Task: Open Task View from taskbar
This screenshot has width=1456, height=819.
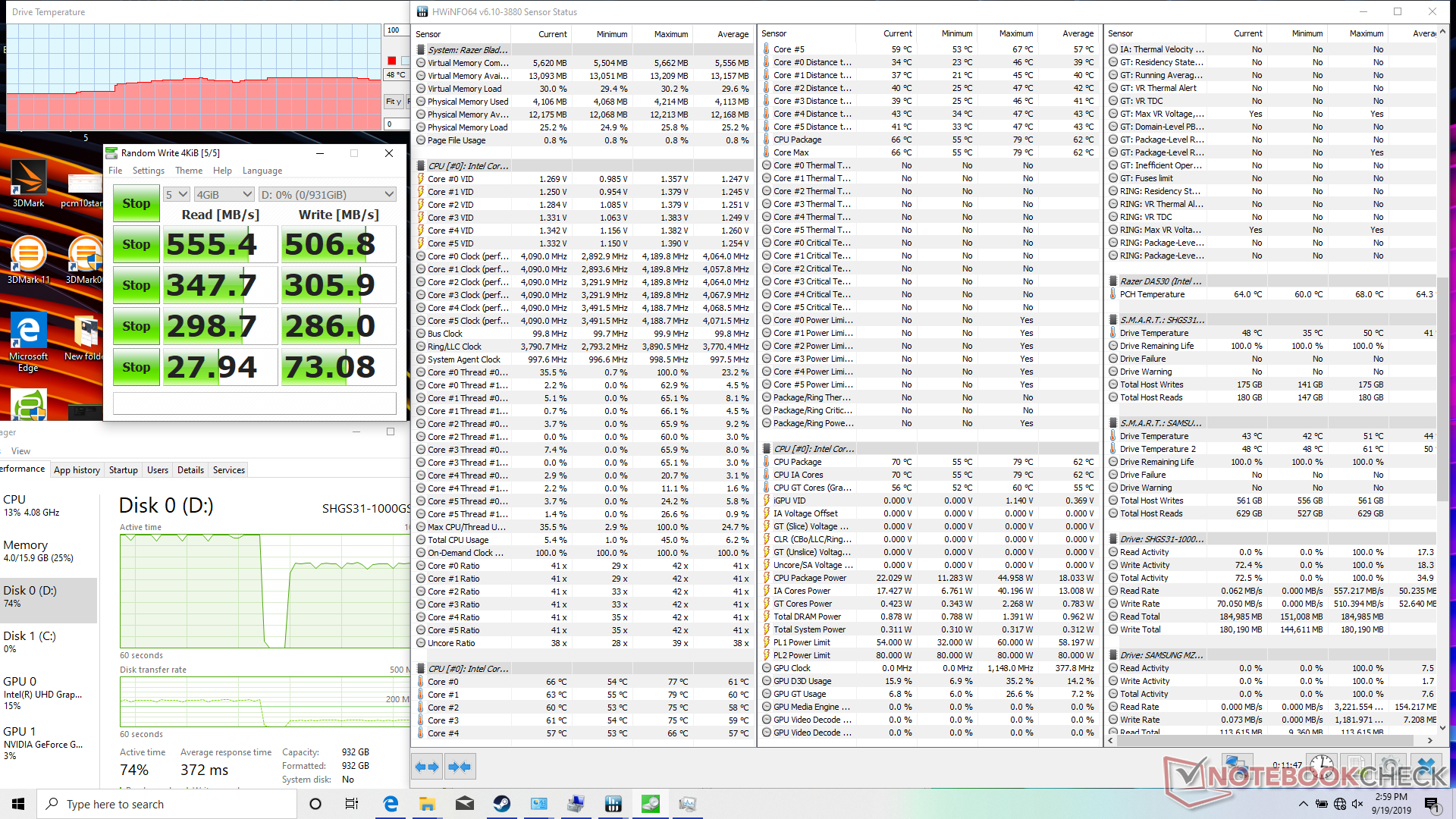Action: pyautogui.click(x=352, y=804)
